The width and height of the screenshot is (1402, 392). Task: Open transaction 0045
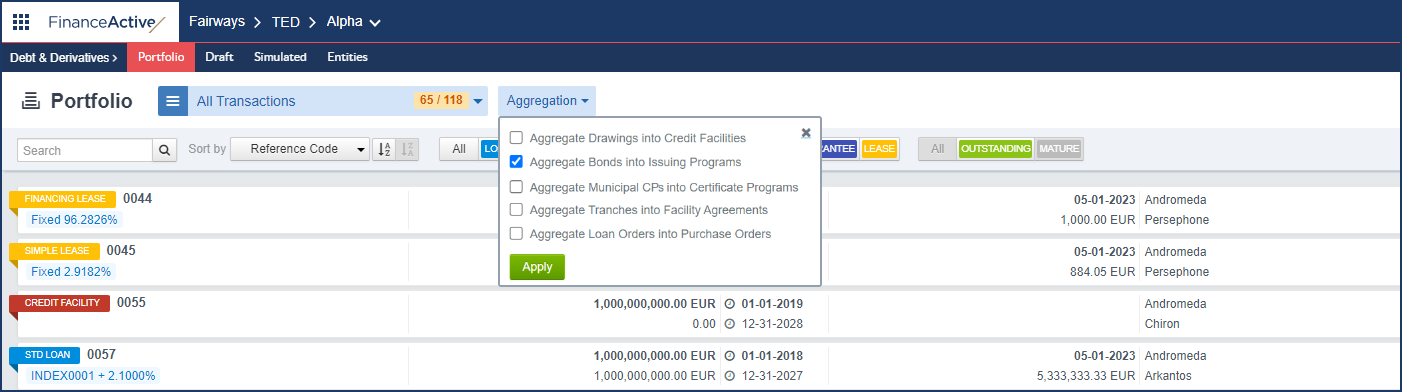pyautogui.click(x=121, y=251)
